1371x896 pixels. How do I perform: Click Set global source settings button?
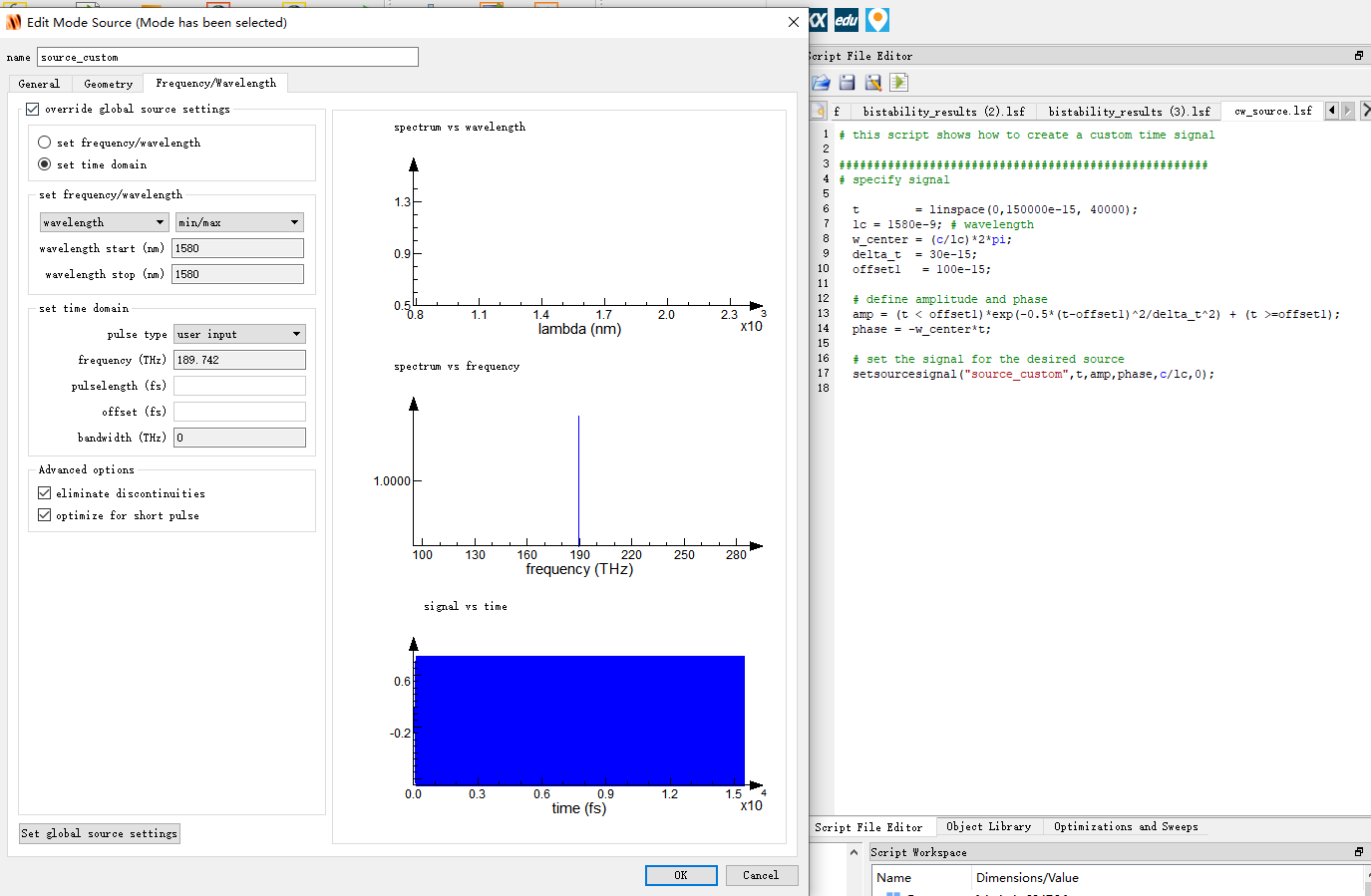click(100, 833)
